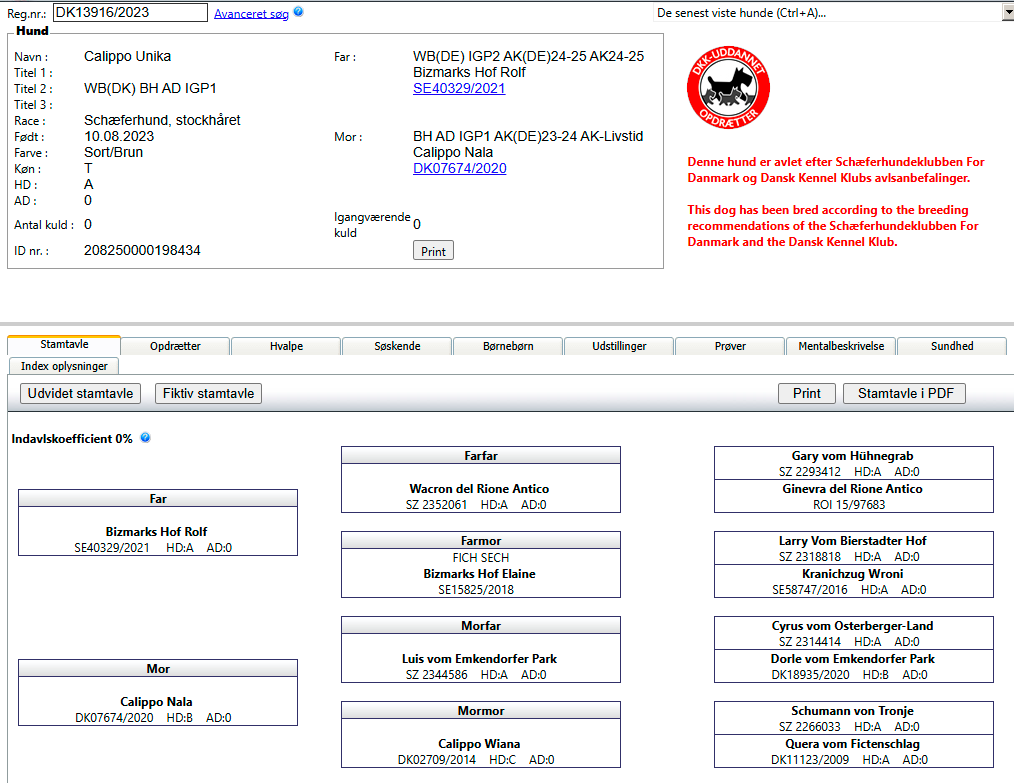Download pedigree with Stamtavle i PDF
Image resolution: width=1014 pixels, height=783 pixels.
905,393
